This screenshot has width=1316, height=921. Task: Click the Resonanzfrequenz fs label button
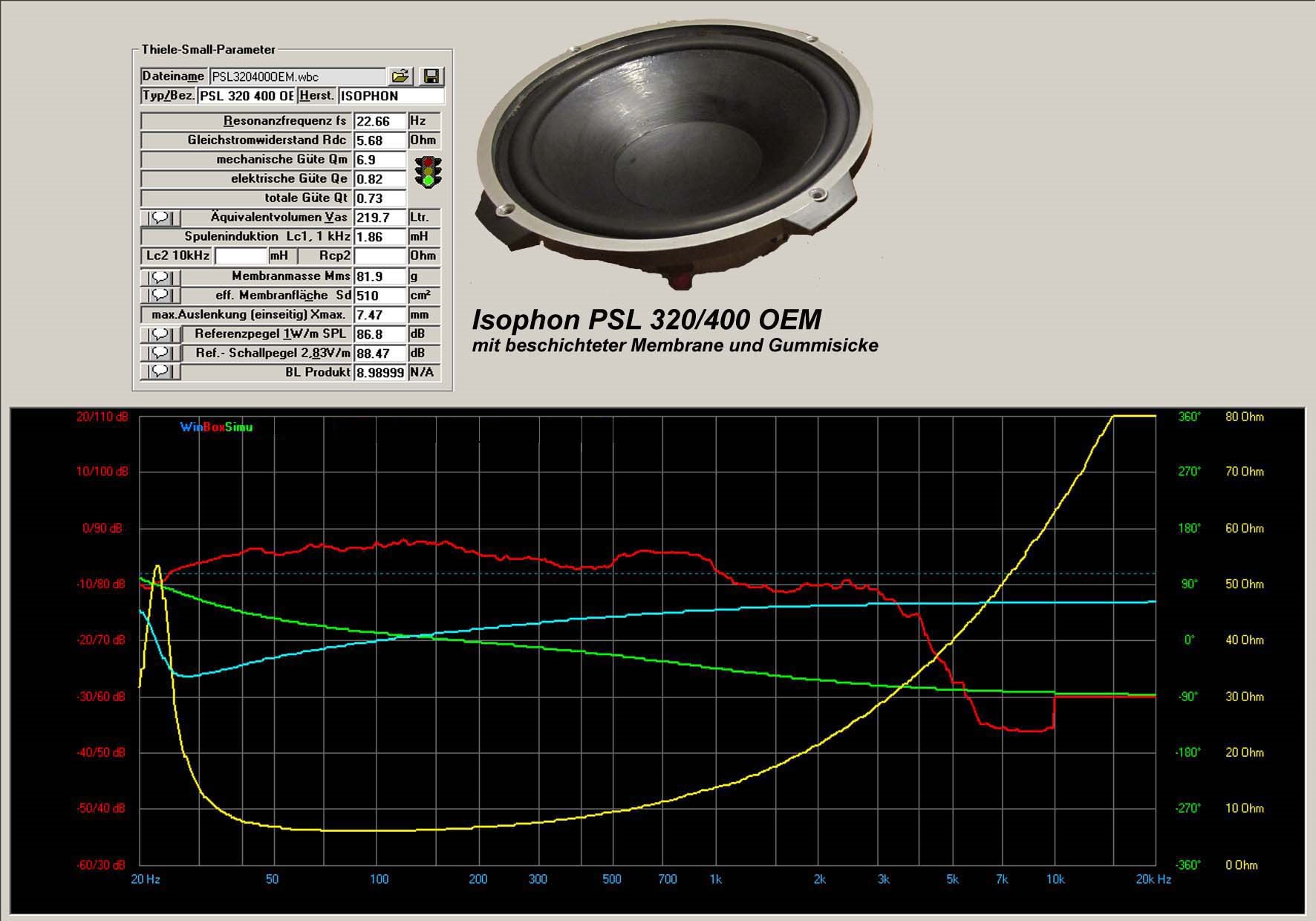(x=246, y=121)
